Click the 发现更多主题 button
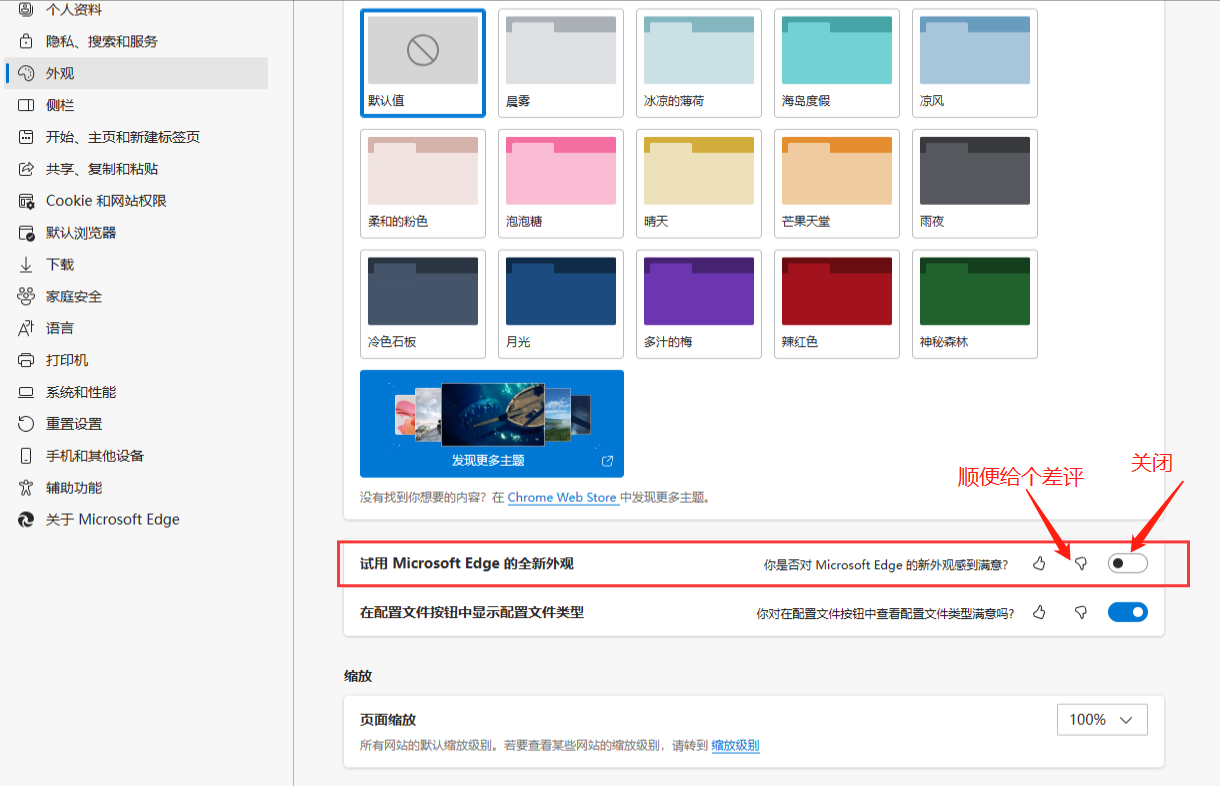 click(492, 424)
